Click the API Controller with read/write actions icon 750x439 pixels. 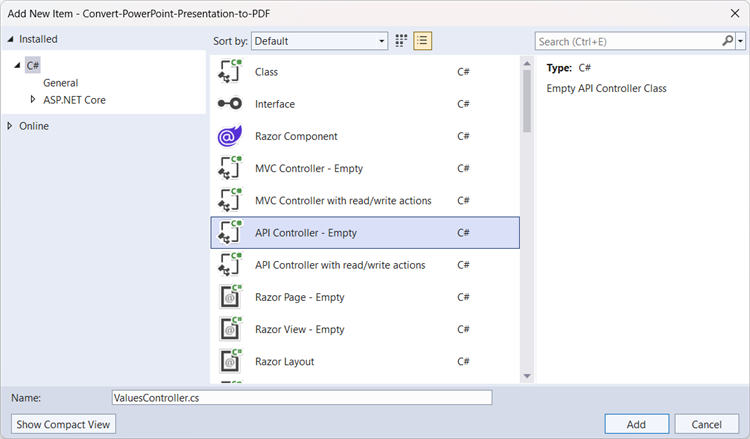(230, 264)
